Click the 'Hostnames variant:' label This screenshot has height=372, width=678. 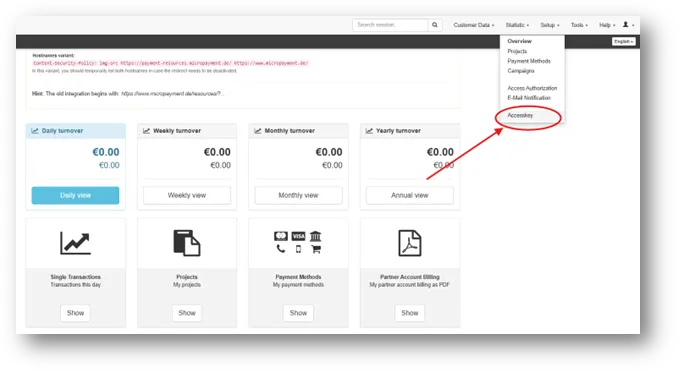coord(53,55)
